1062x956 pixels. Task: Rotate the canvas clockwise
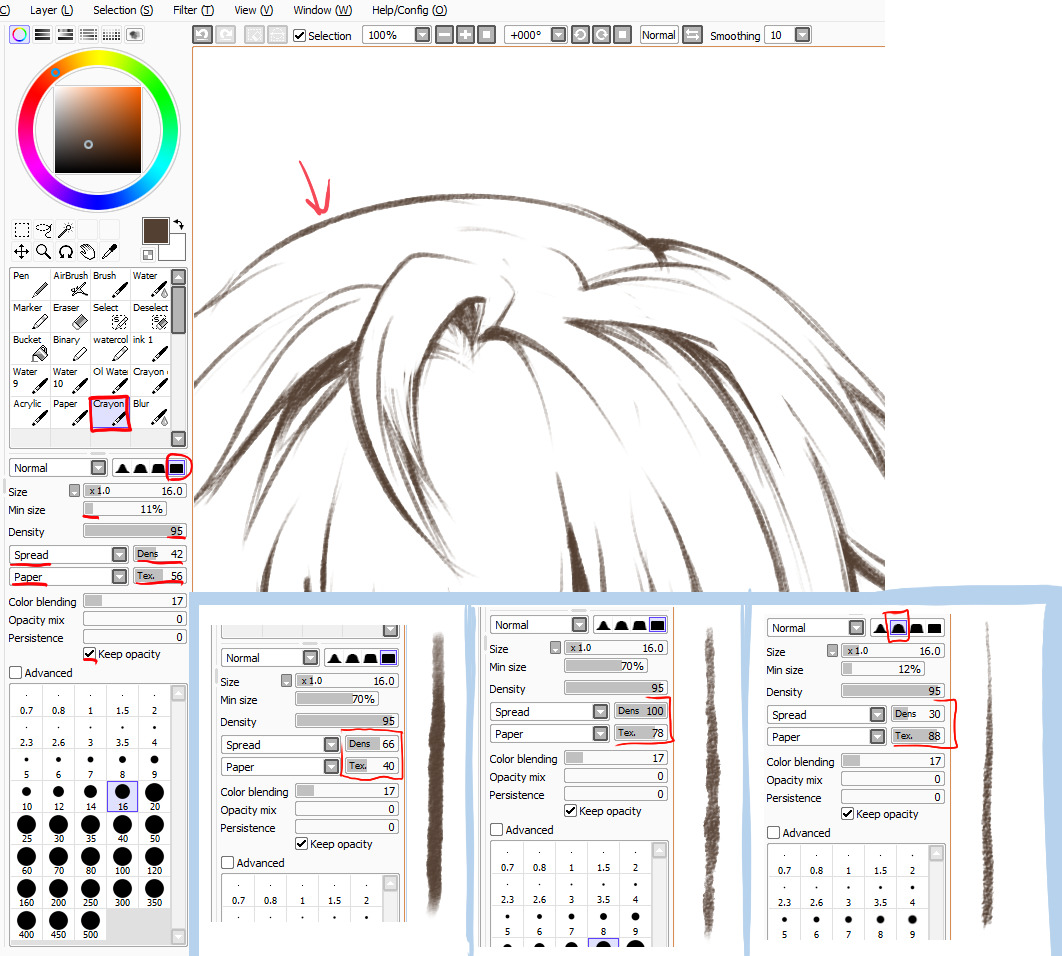[x=601, y=35]
